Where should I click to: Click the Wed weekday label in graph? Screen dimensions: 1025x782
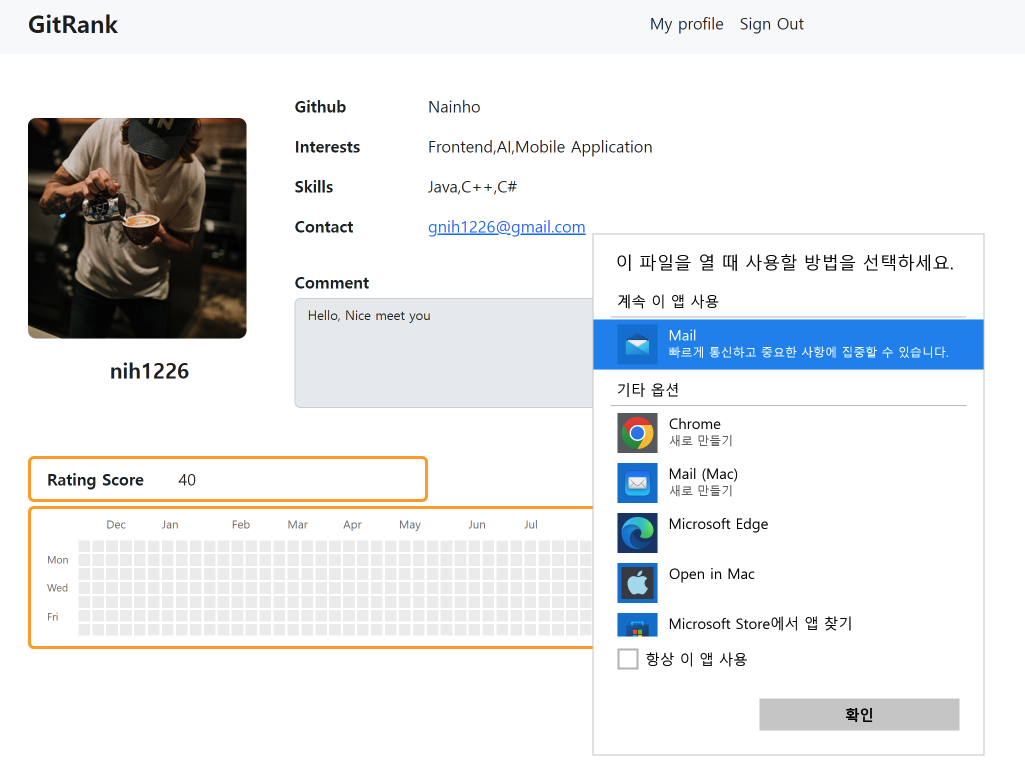57,588
